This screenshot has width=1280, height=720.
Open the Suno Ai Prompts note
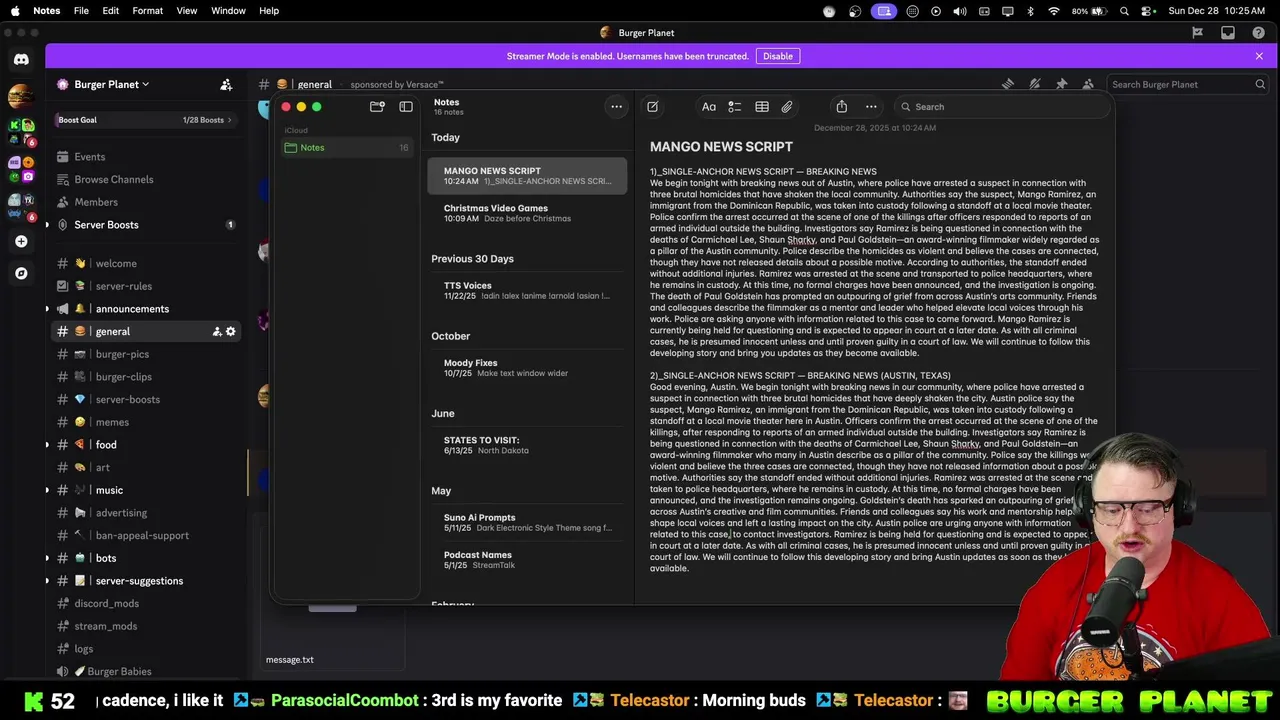tap(527, 522)
